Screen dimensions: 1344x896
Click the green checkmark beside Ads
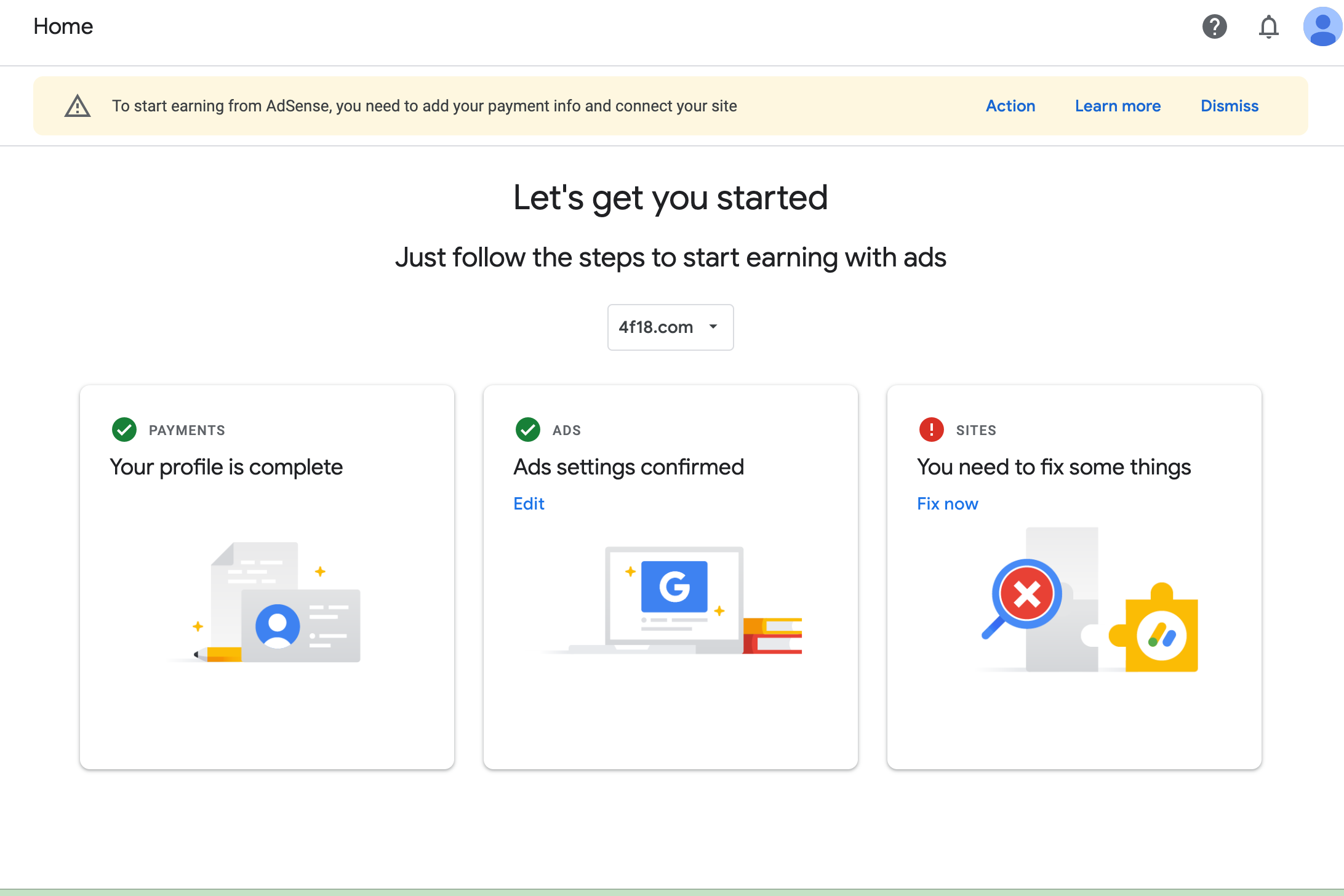527,430
